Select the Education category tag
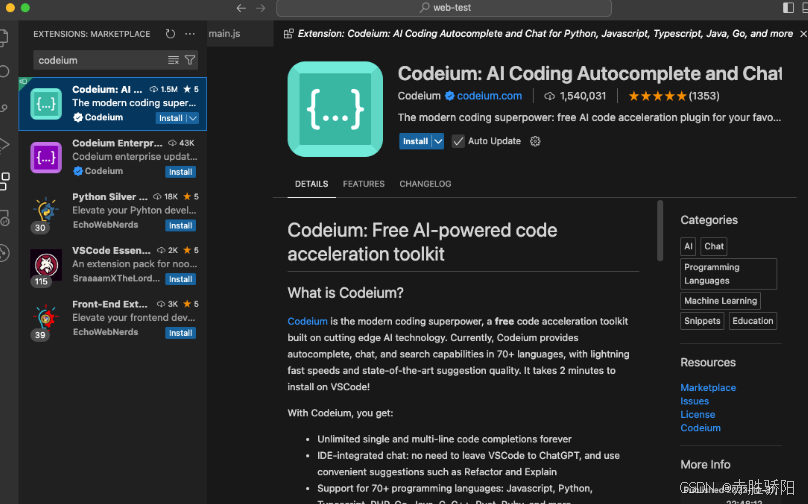The image size is (808, 504). pyautogui.click(x=753, y=321)
